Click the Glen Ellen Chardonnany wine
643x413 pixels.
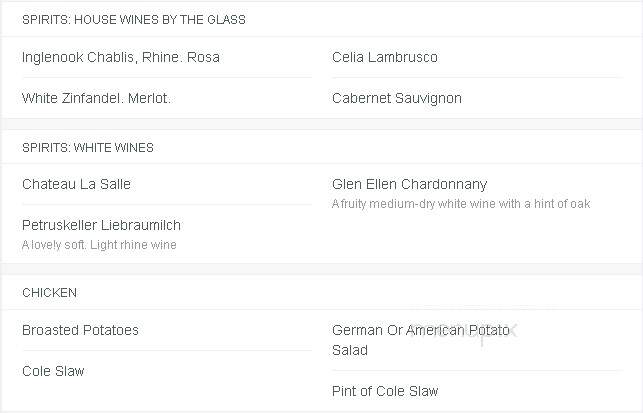tap(409, 184)
